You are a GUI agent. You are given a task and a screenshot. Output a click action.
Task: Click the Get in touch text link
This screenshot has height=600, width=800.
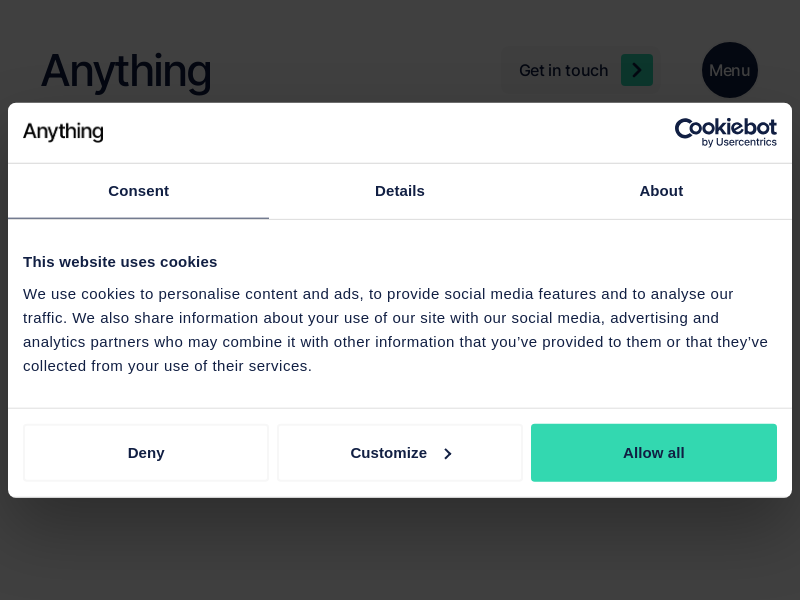point(563,70)
